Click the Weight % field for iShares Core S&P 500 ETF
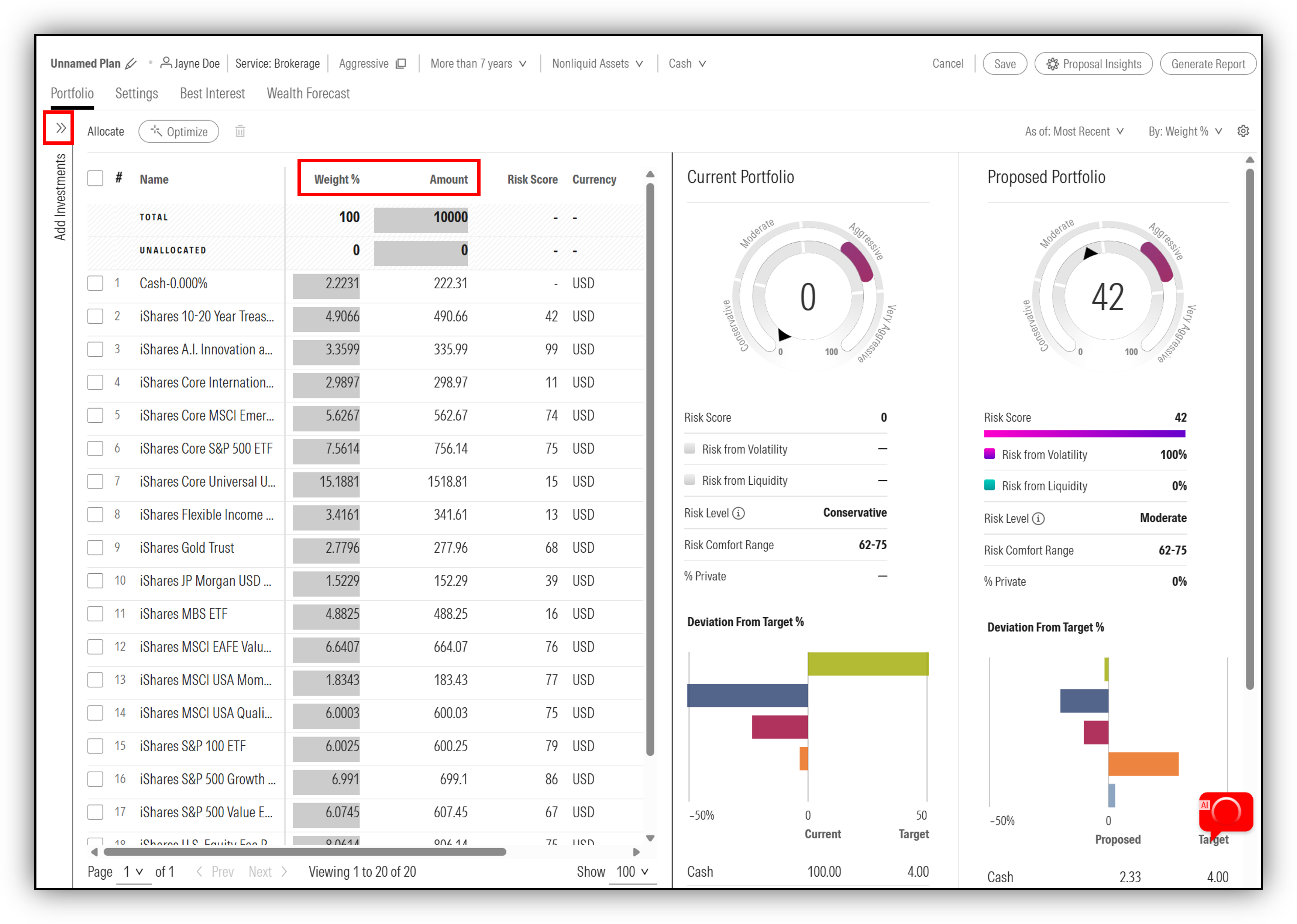Image resolution: width=1297 pixels, height=924 pixels. coord(326,449)
